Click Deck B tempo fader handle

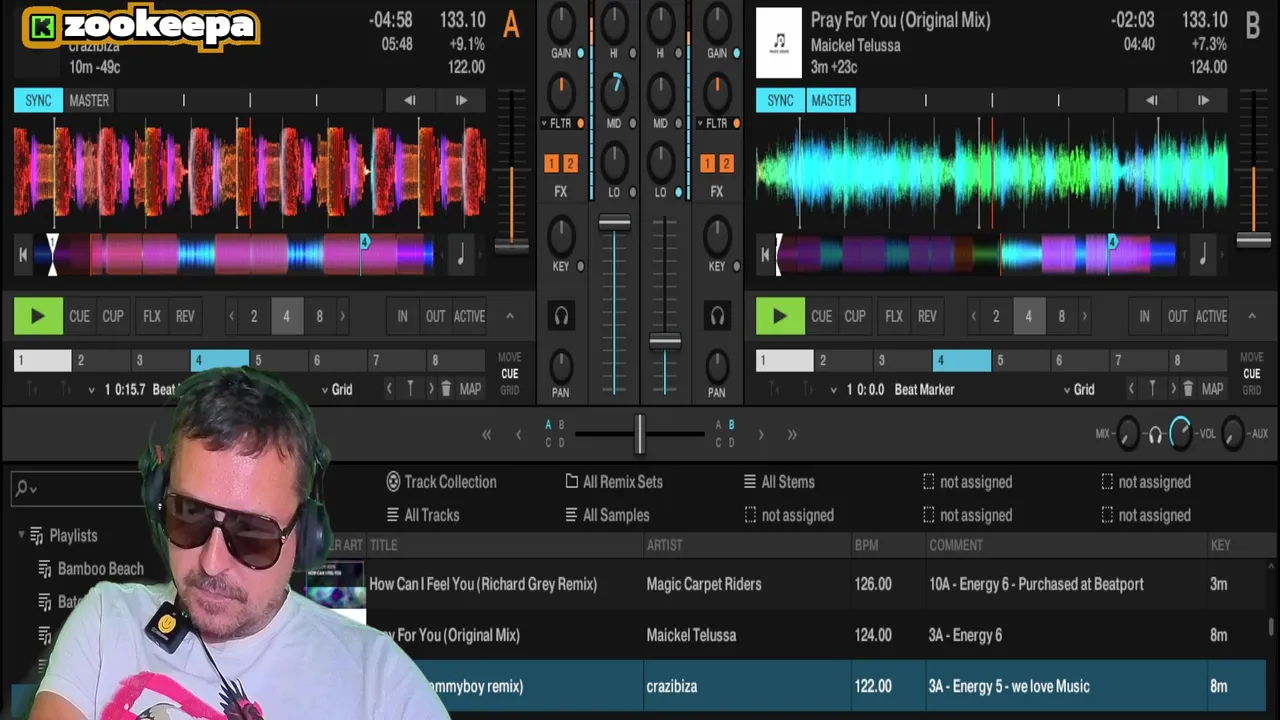coord(1253,241)
